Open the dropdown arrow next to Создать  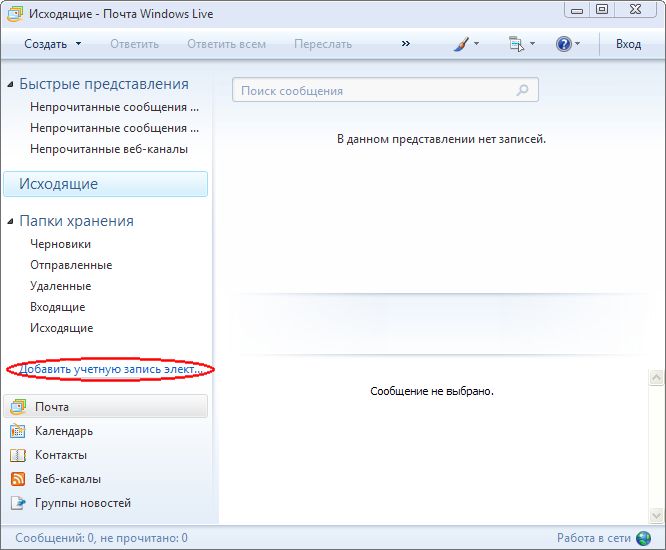tap(79, 44)
